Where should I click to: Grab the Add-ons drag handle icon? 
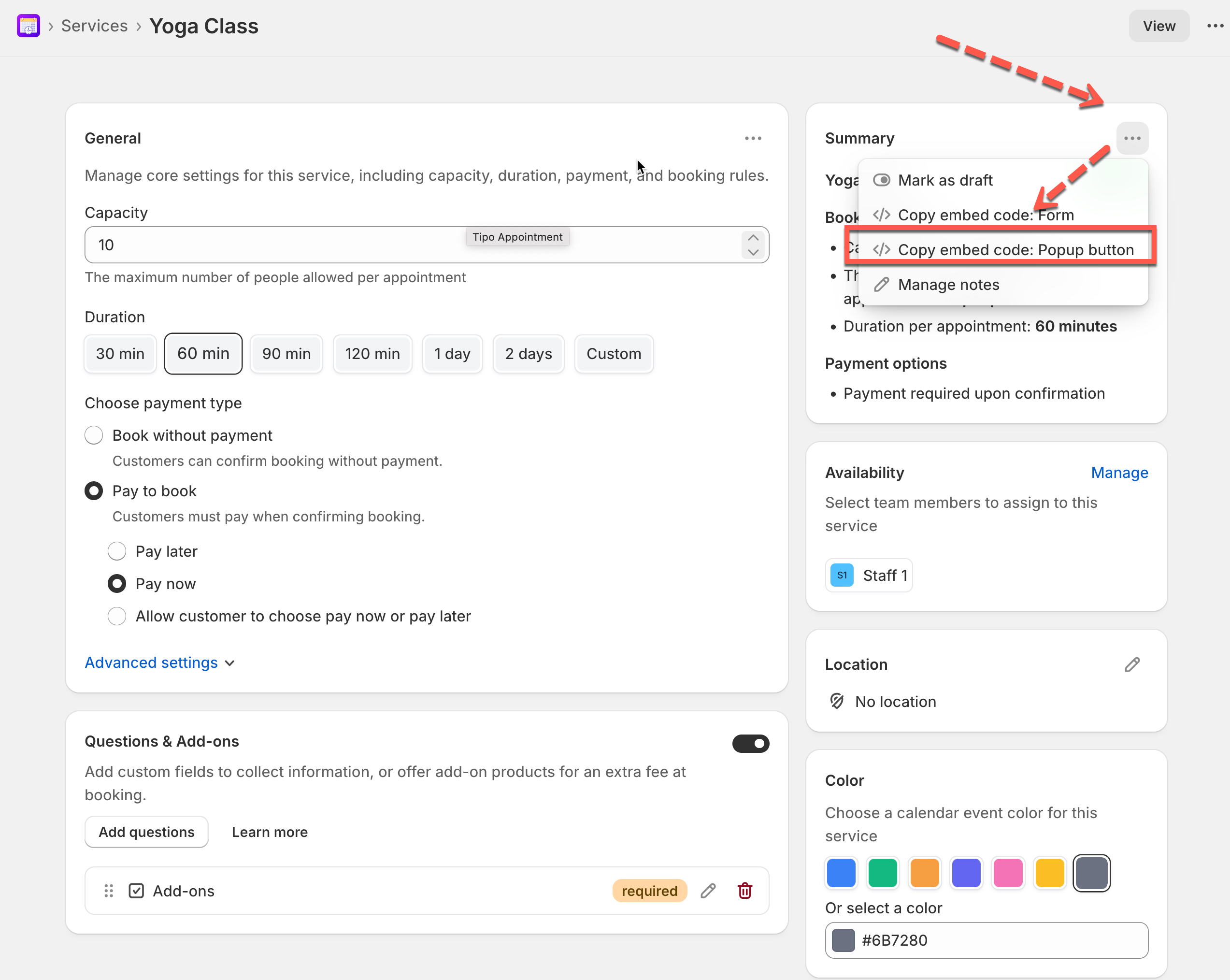(x=108, y=891)
